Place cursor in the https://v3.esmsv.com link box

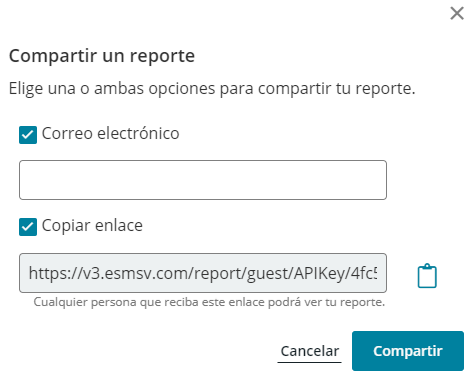coord(203,273)
